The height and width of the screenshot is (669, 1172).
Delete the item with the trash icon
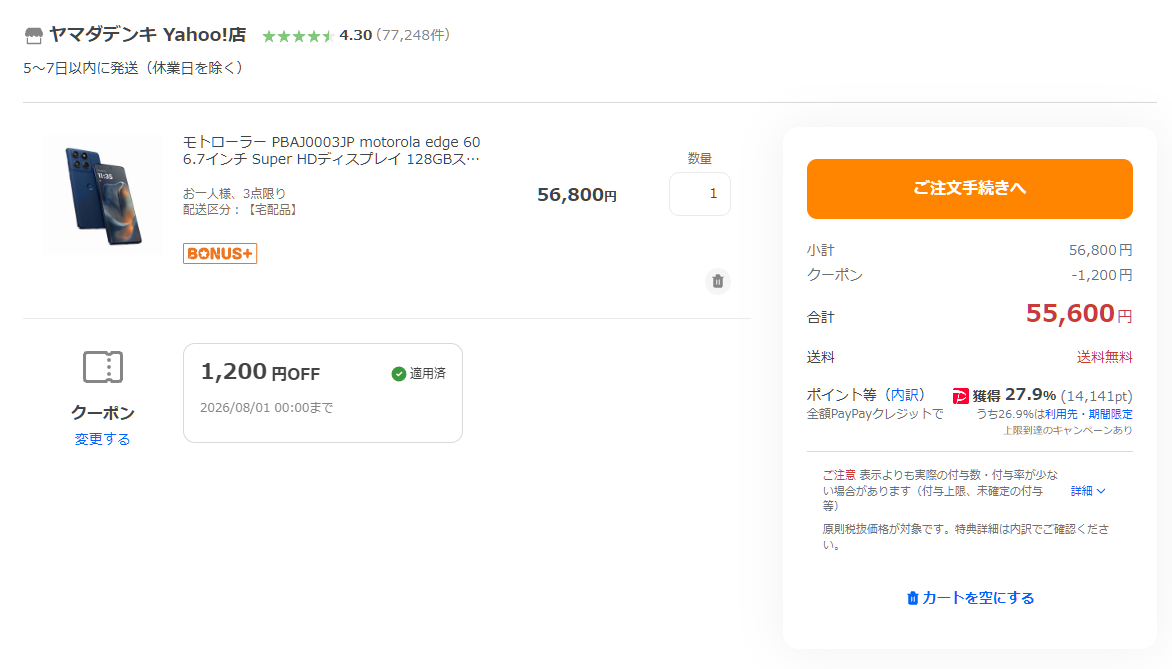[x=718, y=281]
